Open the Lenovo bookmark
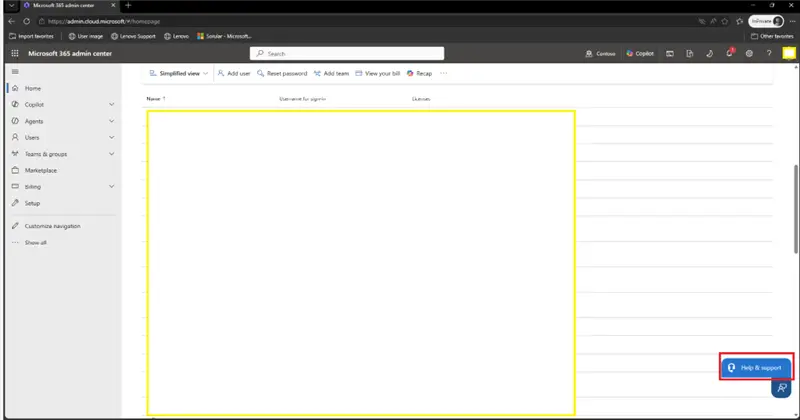The width and height of the screenshot is (800, 420). [x=177, y=36]
